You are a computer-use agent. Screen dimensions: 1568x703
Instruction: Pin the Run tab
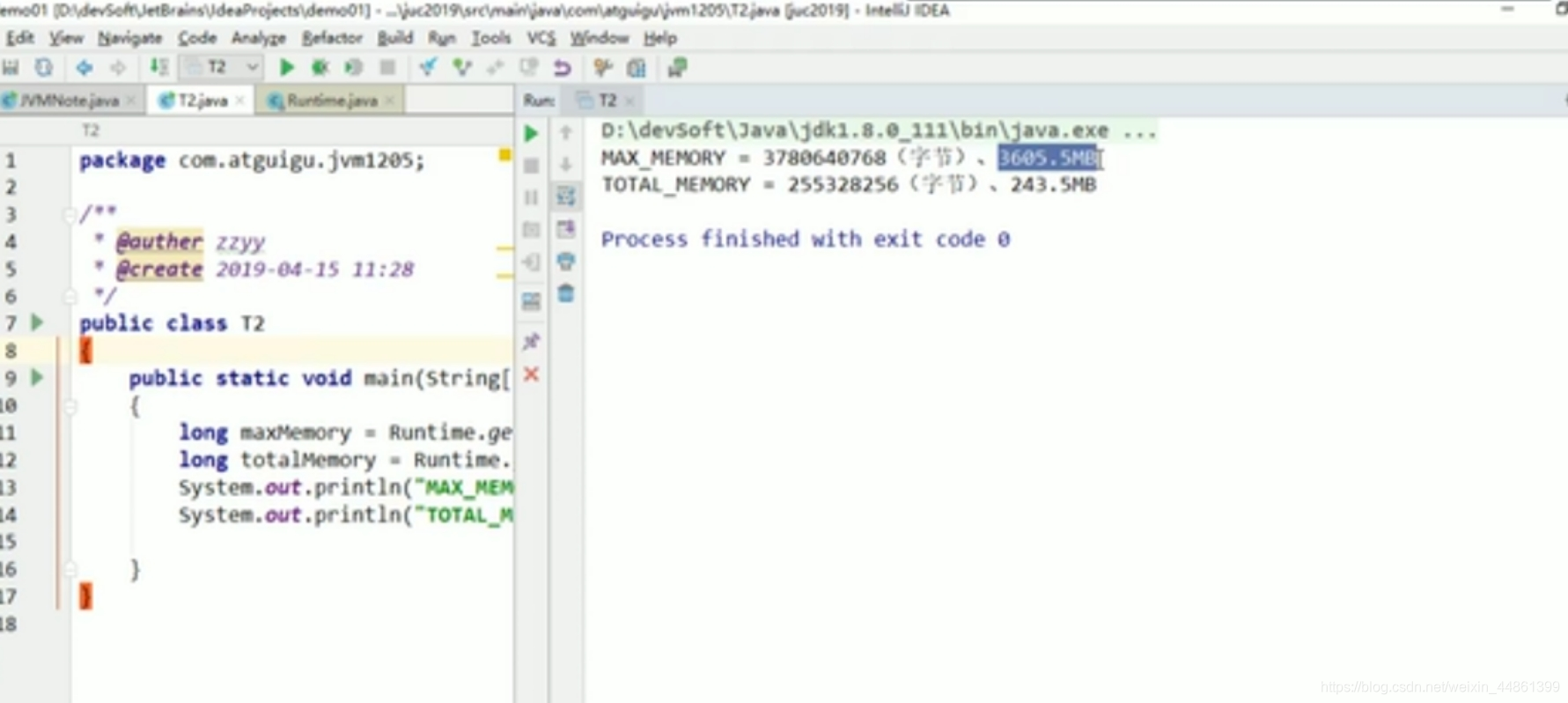pos(531,342)
